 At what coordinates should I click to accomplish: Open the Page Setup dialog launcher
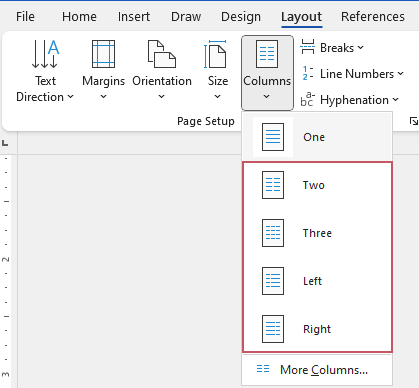click(414, 121)
